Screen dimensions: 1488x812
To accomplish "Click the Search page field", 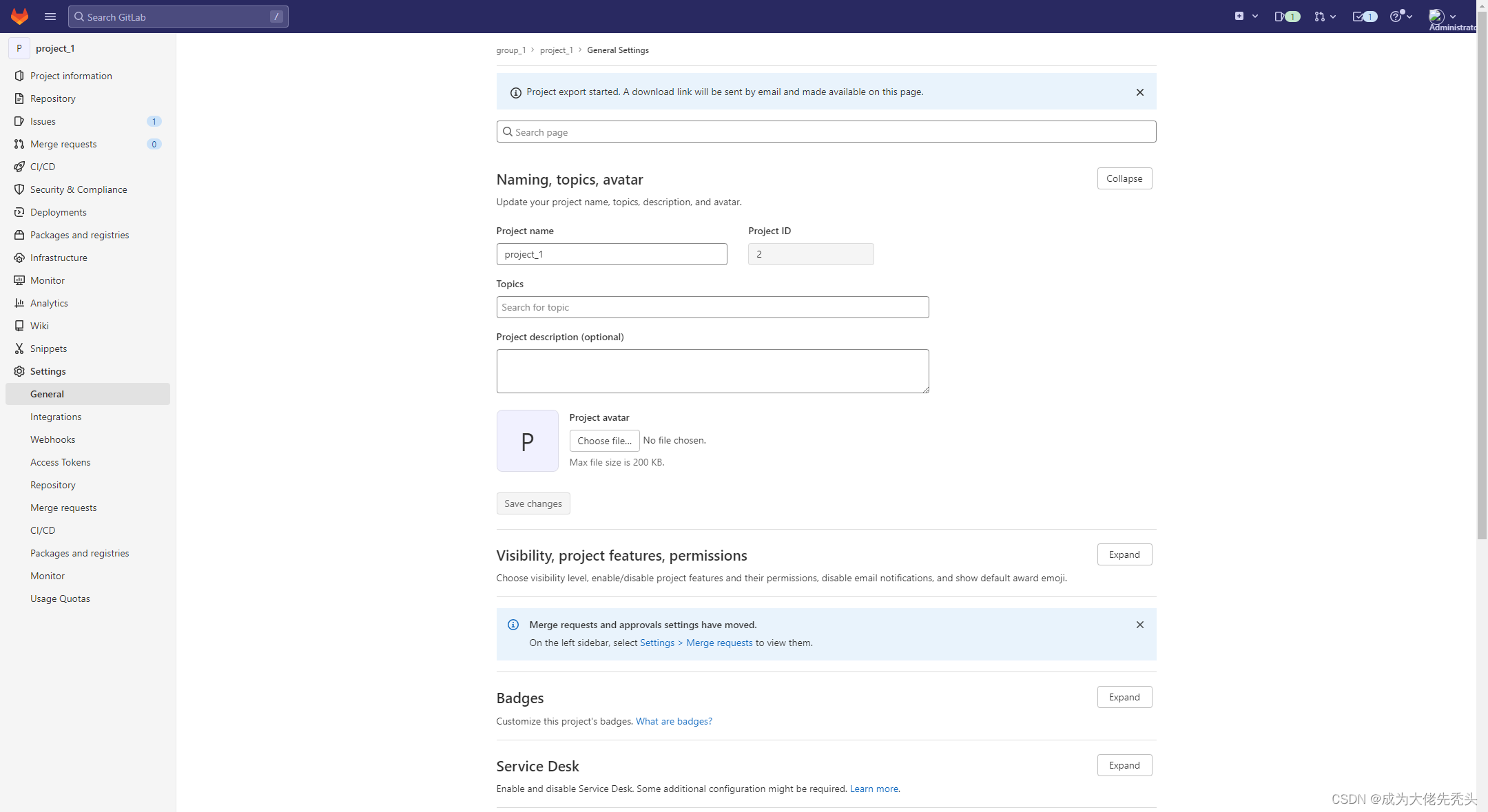I will 826,132.
